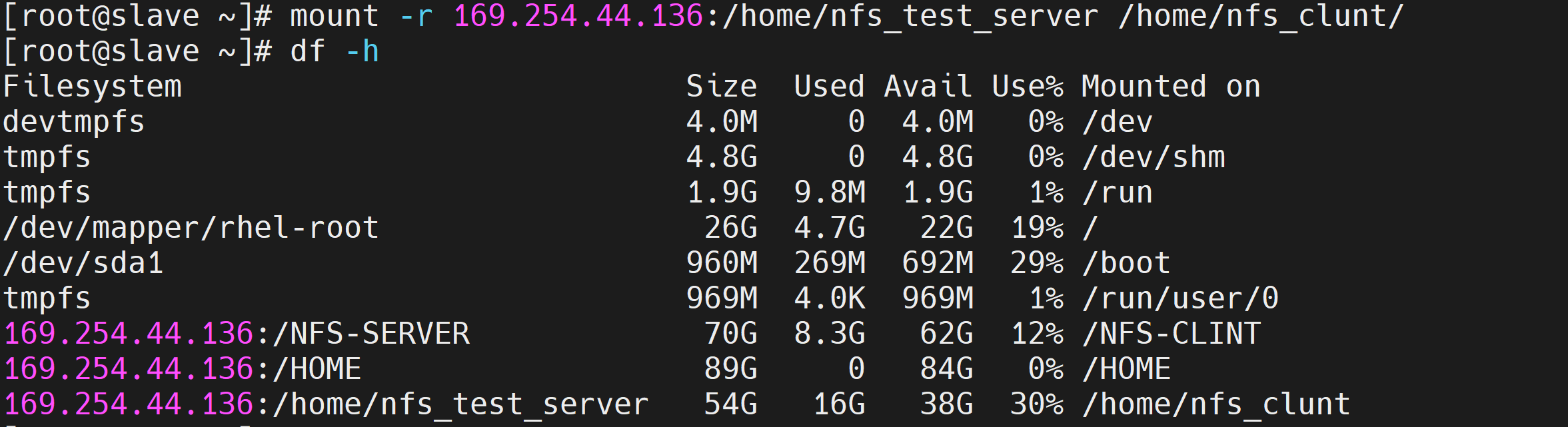Select '/dev/mapper/rhel-root' filesystem name
Viewport: 1568px width, 427px height.
pos(191,228)
